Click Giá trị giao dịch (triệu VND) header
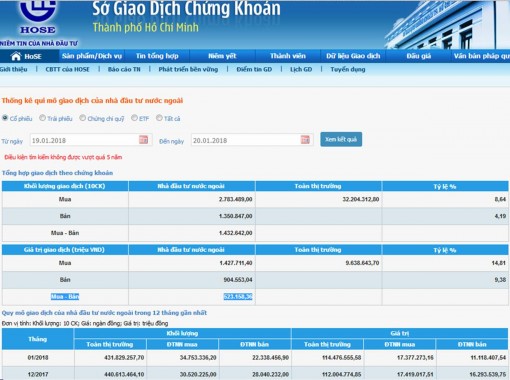The image size is (510, 380). click(x=65, y=250)
